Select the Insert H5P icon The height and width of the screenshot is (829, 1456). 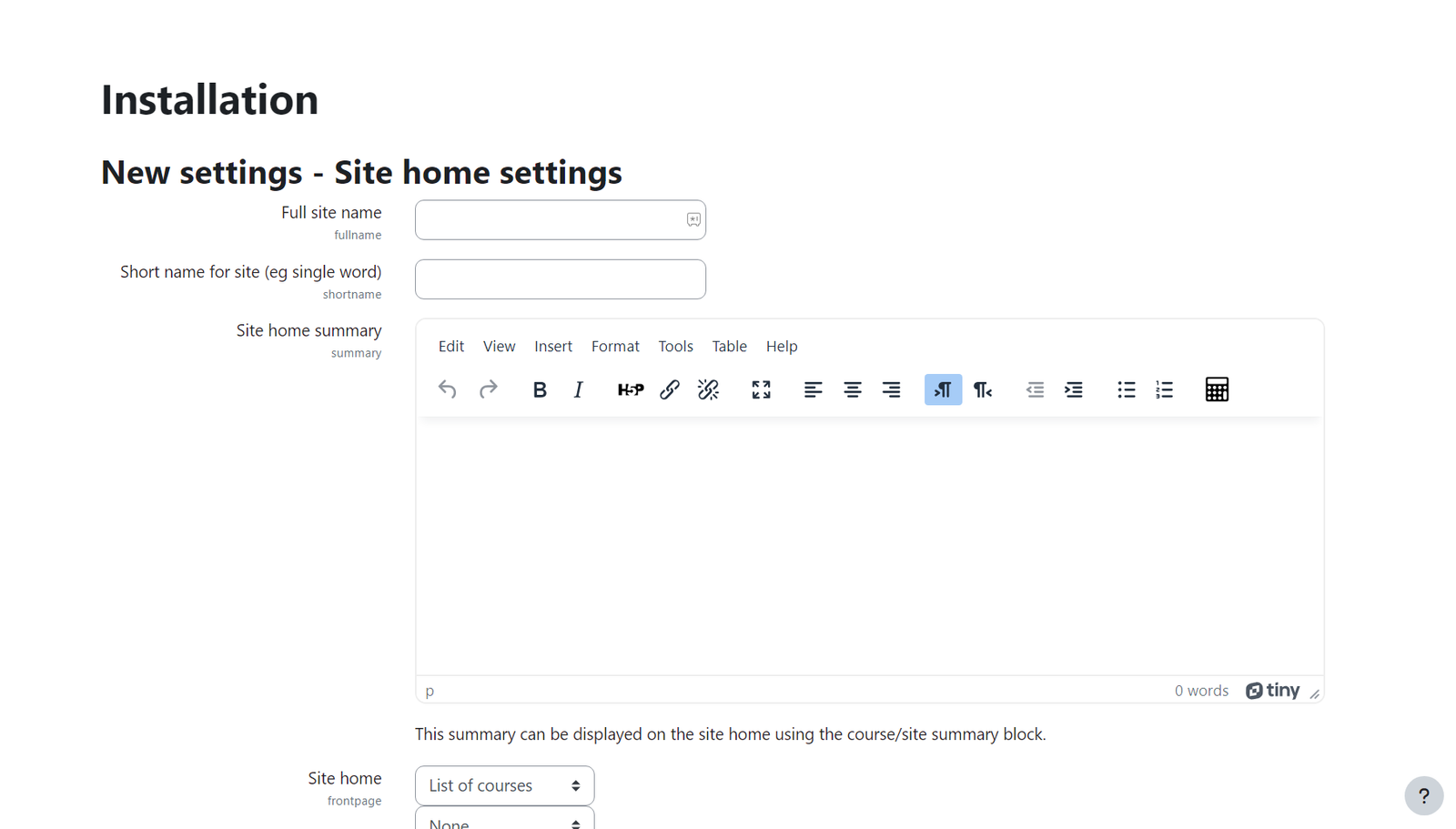pos(630,389)
